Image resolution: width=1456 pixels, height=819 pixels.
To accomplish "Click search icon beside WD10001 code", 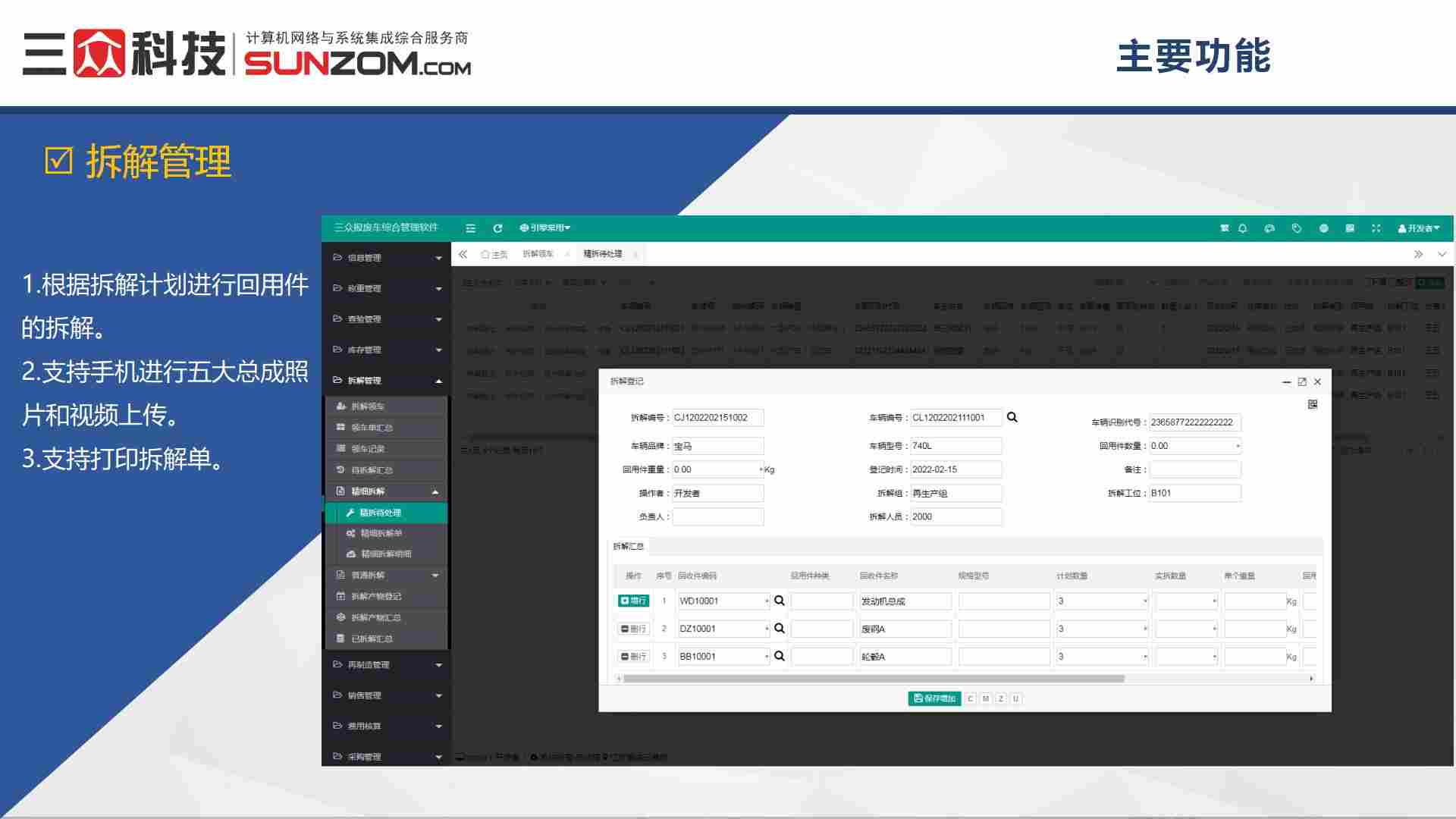I will 779,601.
